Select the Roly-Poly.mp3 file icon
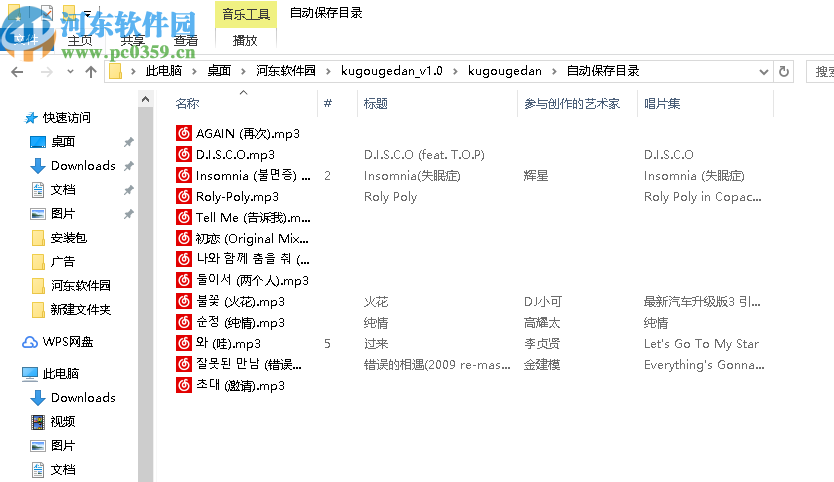 pos(184,196)
